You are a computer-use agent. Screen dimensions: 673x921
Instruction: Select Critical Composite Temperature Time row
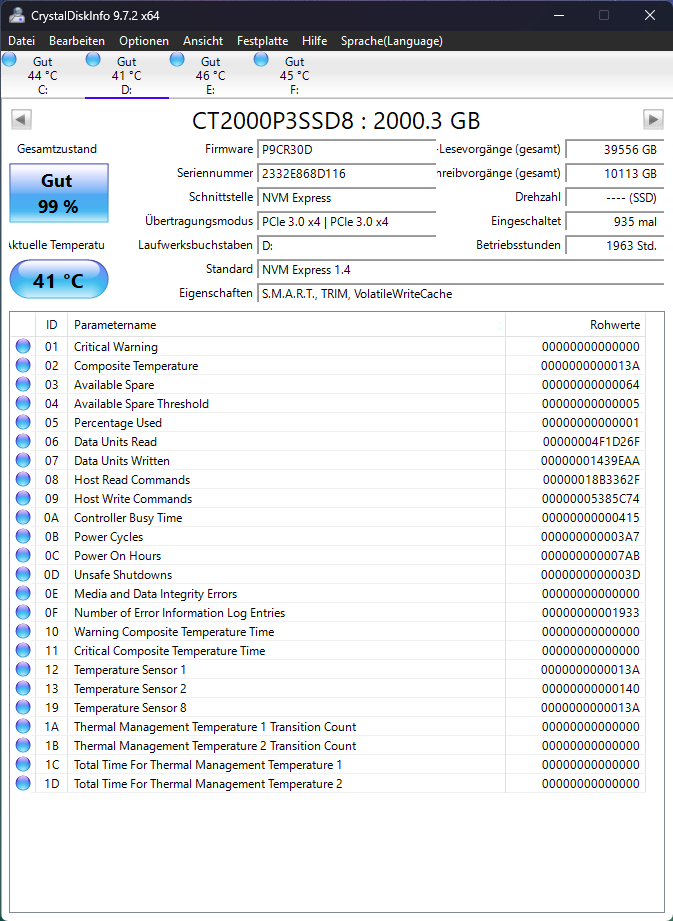[x=328, y=651]
